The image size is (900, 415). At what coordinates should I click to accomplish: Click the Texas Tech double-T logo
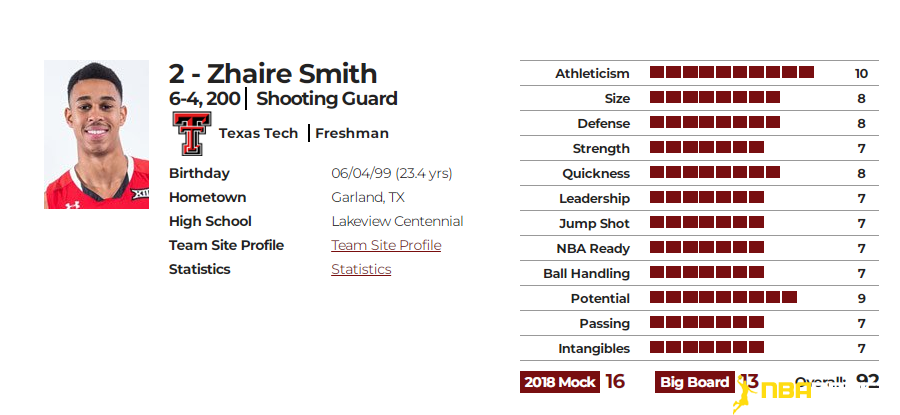(x=192, y=133)
